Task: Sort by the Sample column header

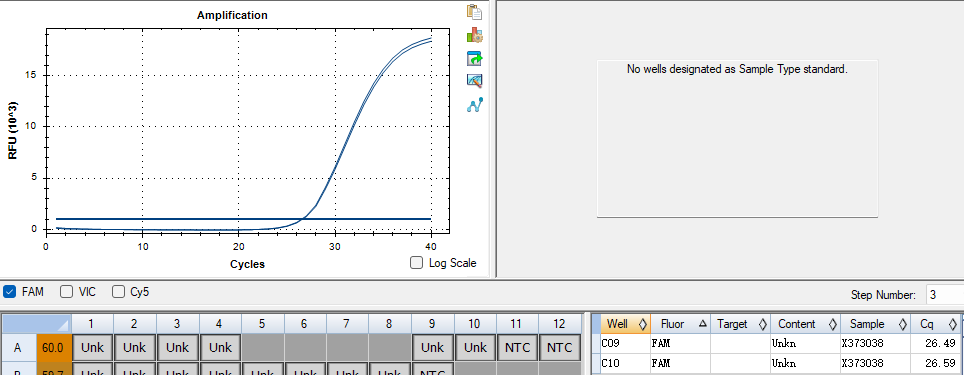Action: 875,324
